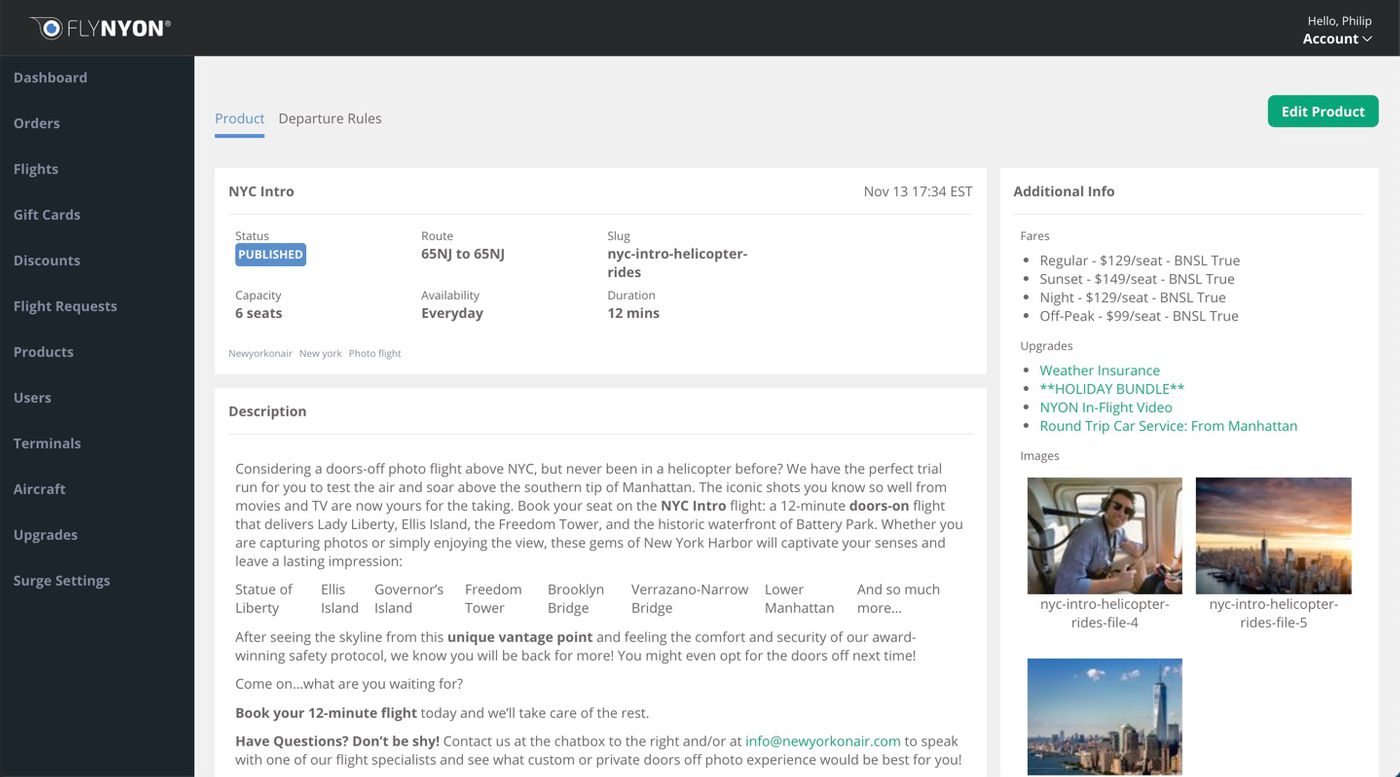This screenshot has width=1400, height=777.
Task: Open the **HOLIDAY BUNDLE** upgrade link
Action: coord(1112,389)
